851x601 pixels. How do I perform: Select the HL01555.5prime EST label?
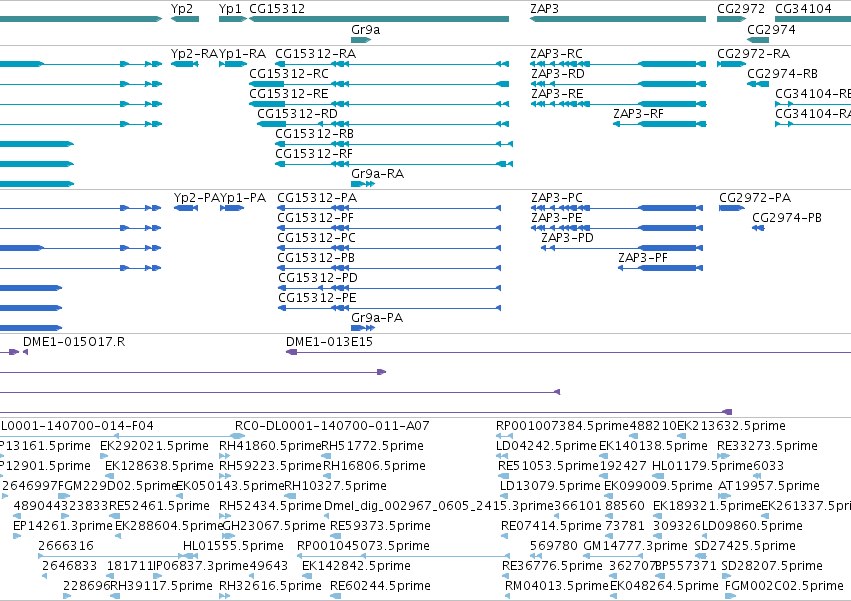pos(233,546)
